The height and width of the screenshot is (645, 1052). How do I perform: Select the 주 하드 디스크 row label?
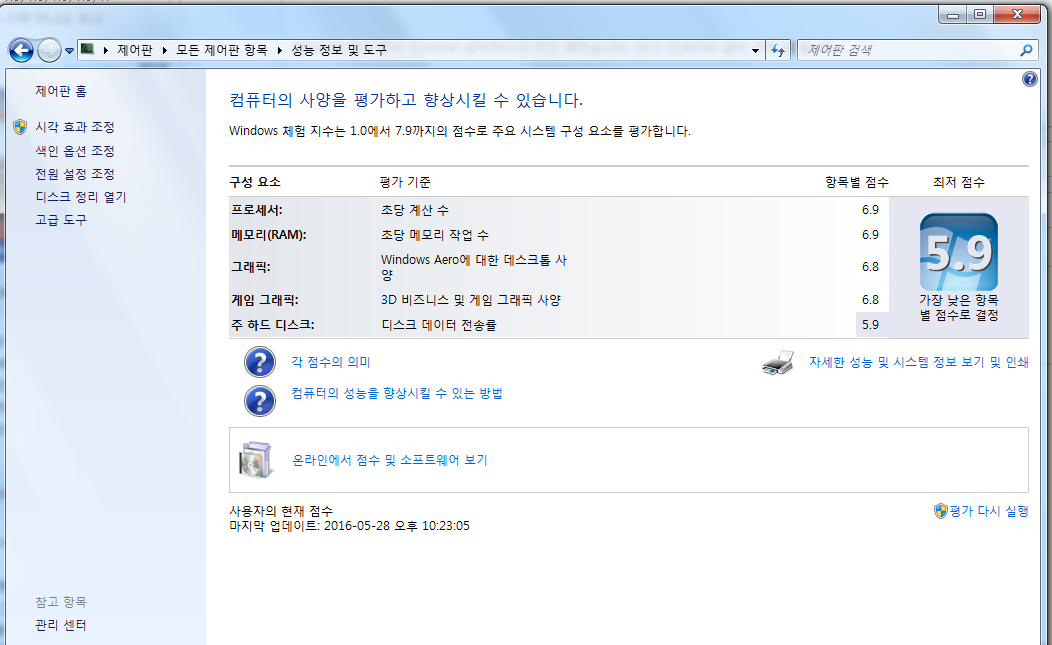(272, 325)
